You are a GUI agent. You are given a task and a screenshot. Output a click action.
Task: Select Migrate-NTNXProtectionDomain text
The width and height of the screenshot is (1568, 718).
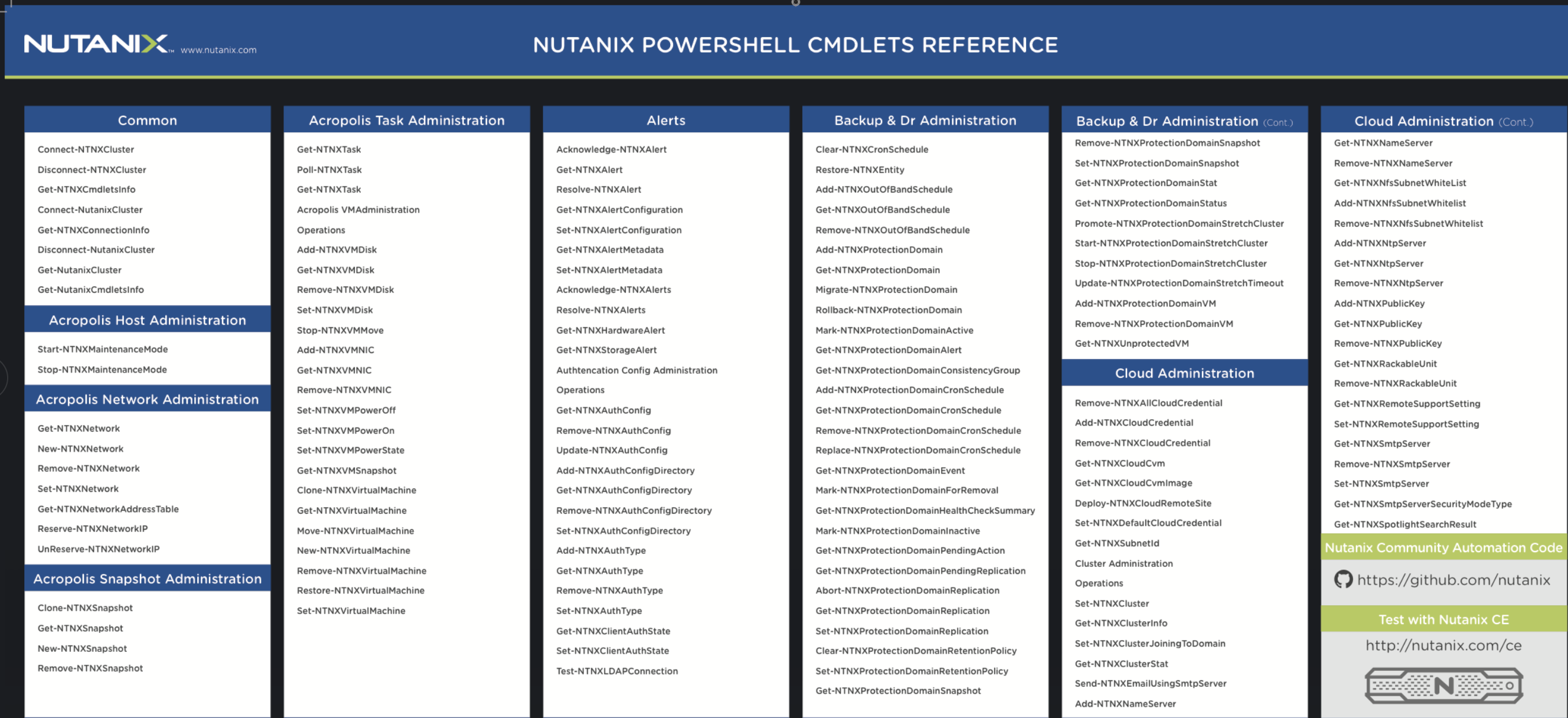click(886, 289)
